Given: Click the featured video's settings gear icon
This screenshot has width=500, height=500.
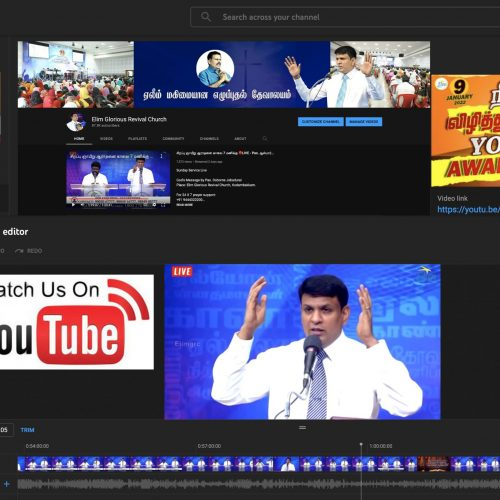Looking at the screenshot, I should pyautogui.click(x=154, y=204).
